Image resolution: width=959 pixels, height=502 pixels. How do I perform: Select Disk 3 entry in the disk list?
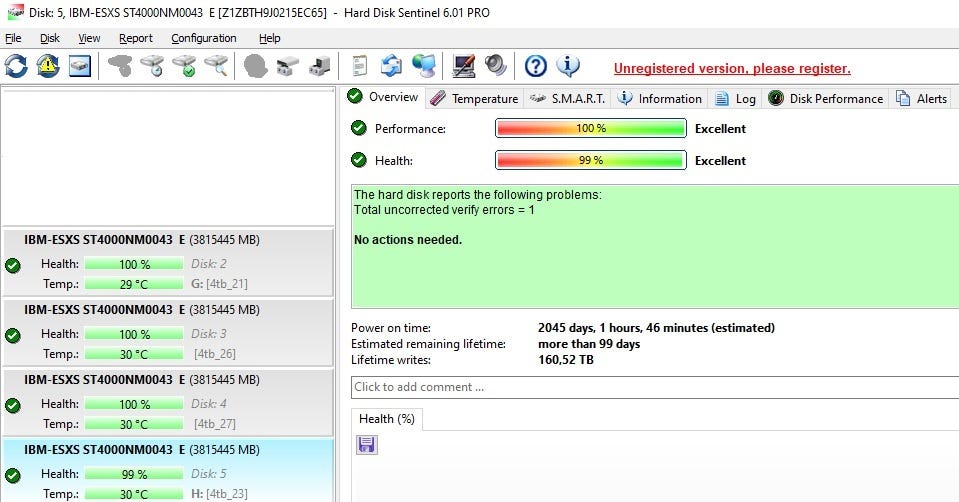[168, 332]
